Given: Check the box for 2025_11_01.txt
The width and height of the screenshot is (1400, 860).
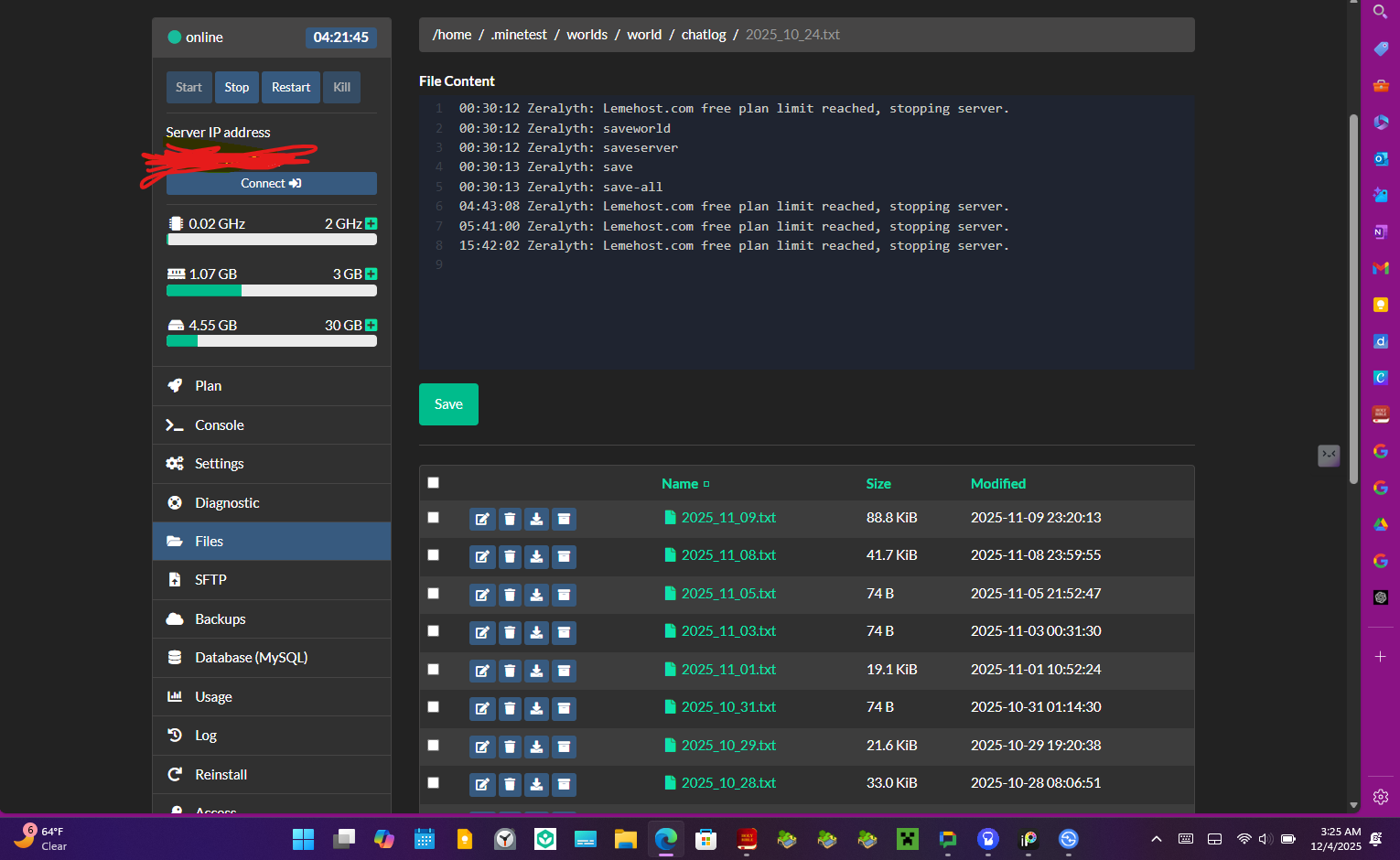Looking at the screenshot, I should pyautogui.click(x=434, y=670).
